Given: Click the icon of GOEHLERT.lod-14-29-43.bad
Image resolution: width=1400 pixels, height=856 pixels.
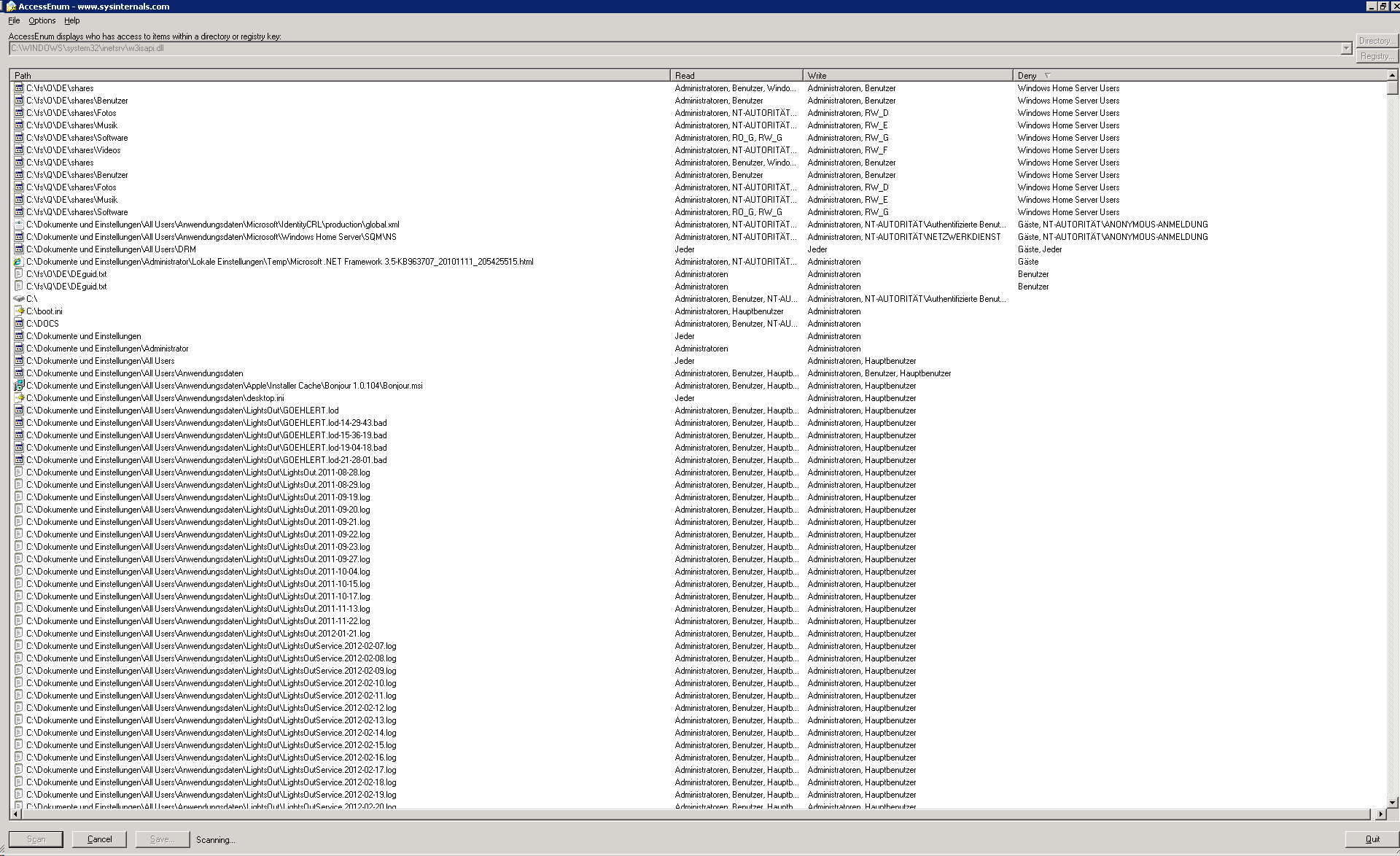Looking at the screenshot, I should [x=19, y=423].
